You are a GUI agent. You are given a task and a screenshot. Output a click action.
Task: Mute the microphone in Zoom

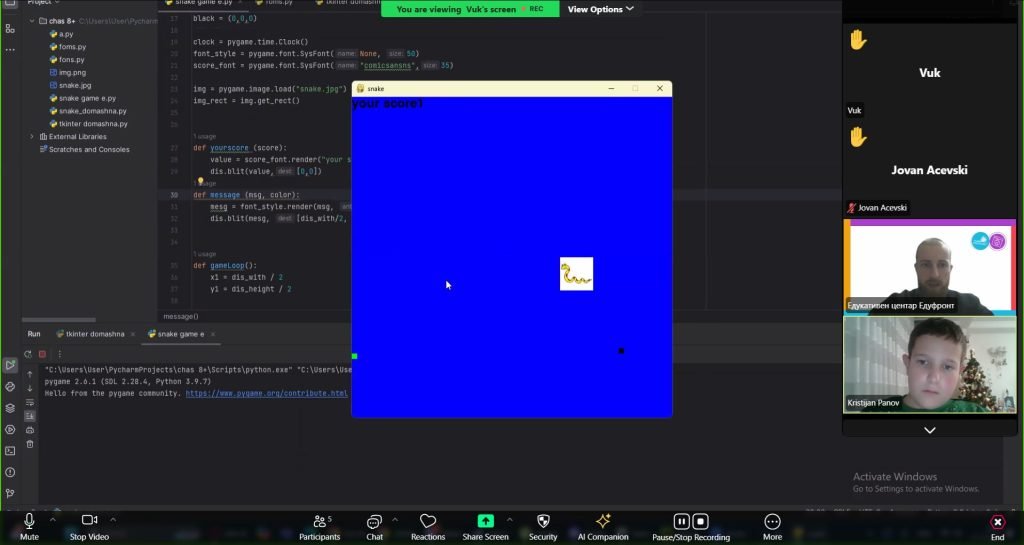[x=29, y=526]
